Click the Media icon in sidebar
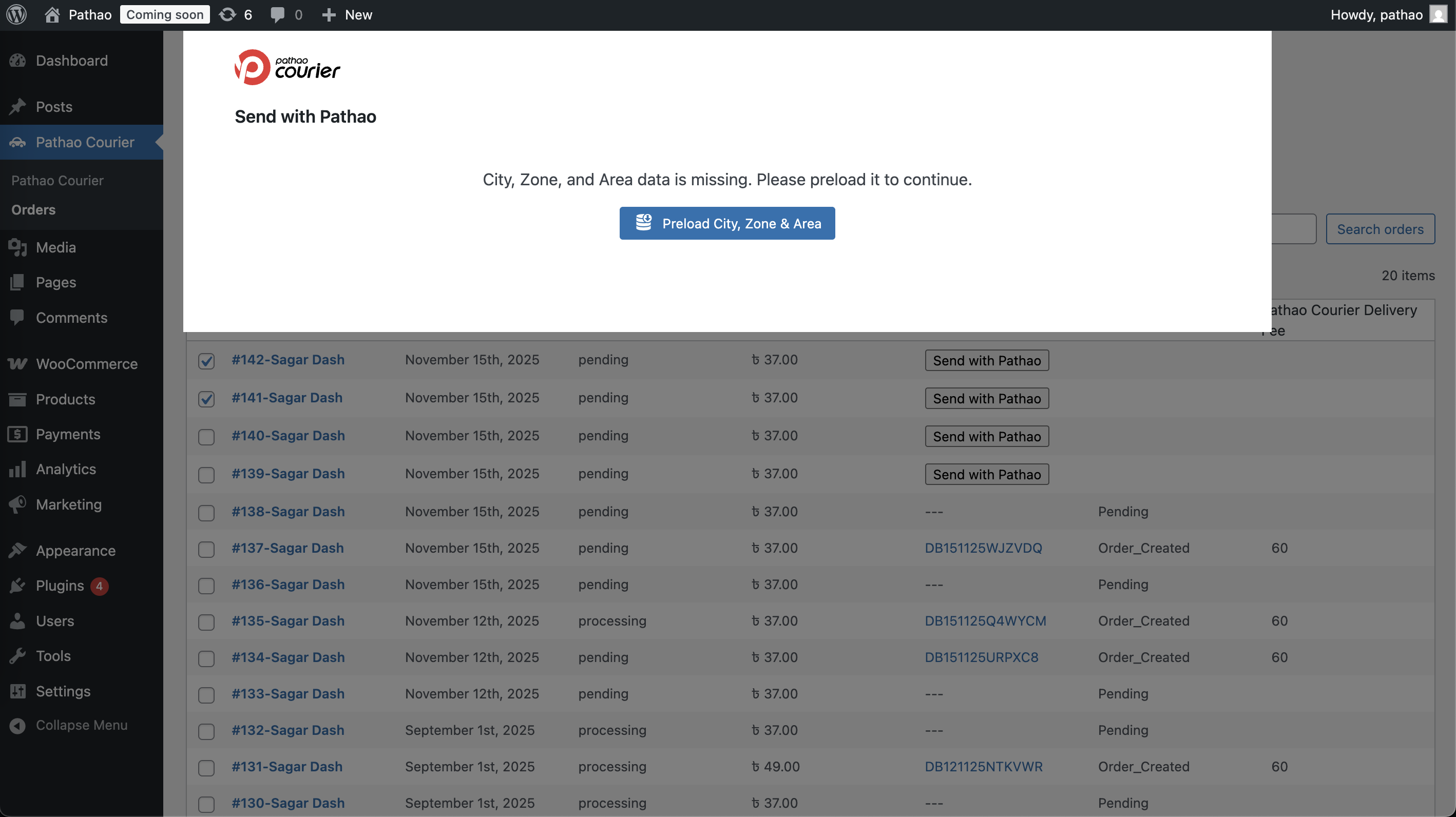Screen dimensions: 1456x817 pos(17,247)
